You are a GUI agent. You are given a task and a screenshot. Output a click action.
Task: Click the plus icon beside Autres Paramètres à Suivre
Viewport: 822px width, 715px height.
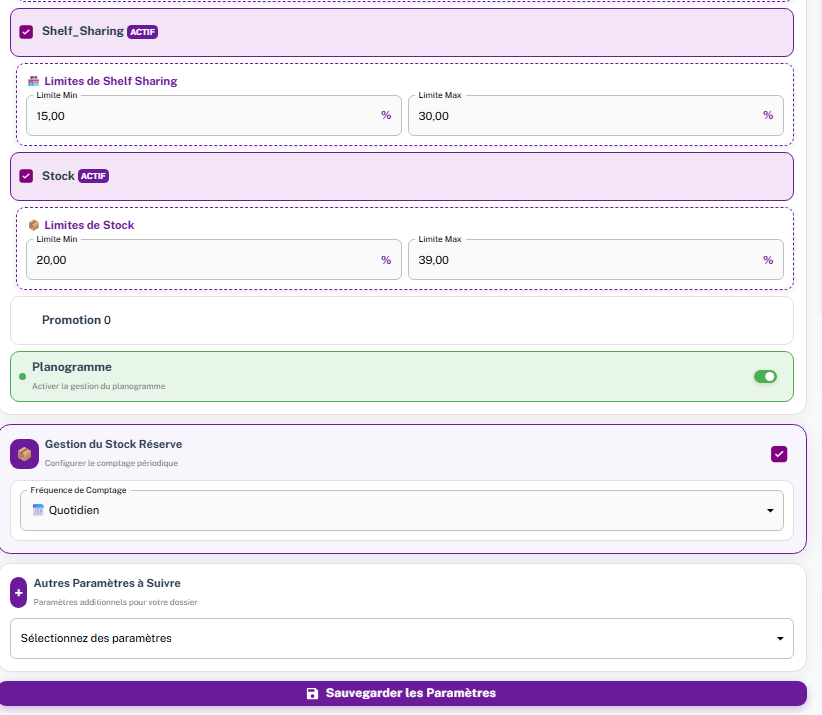pos(18,592)
